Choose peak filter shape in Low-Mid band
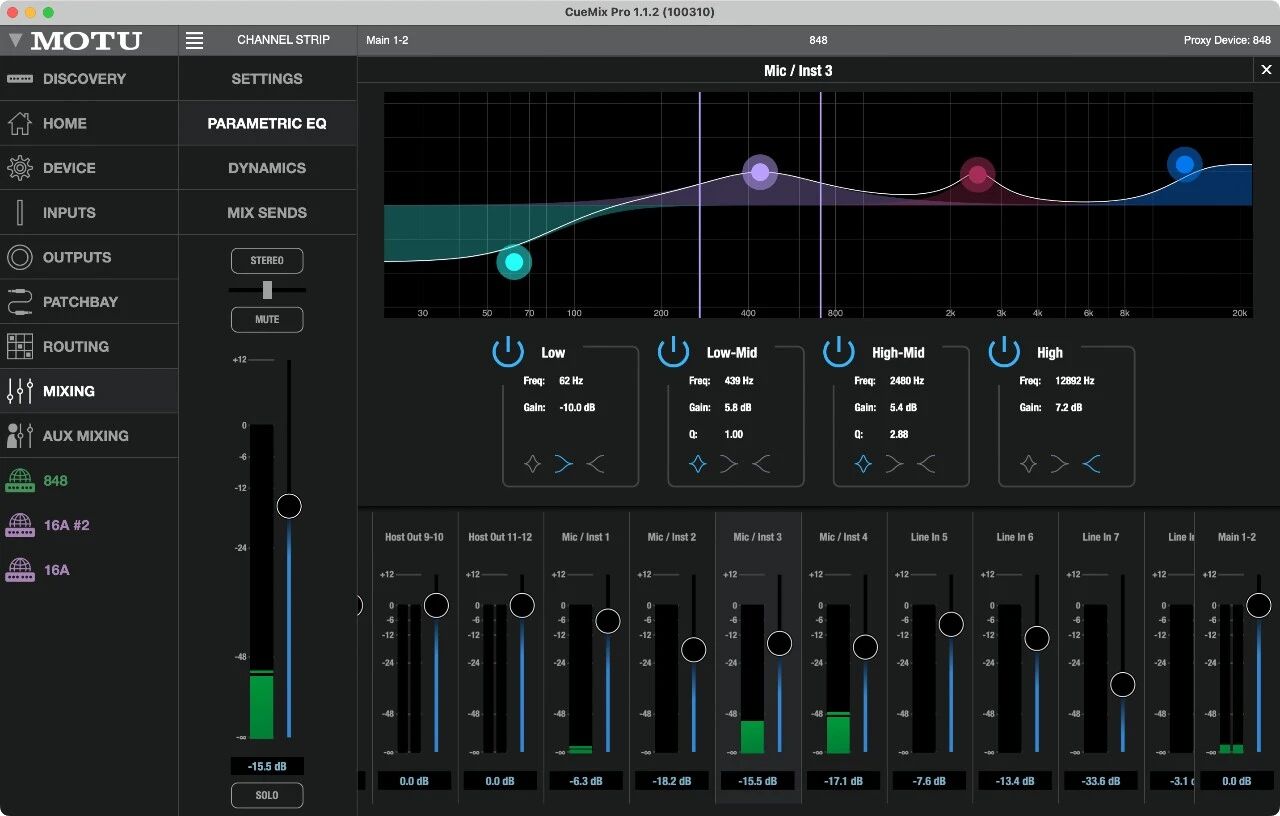The width and height of the screenshot is (1280, 816). 698,464
